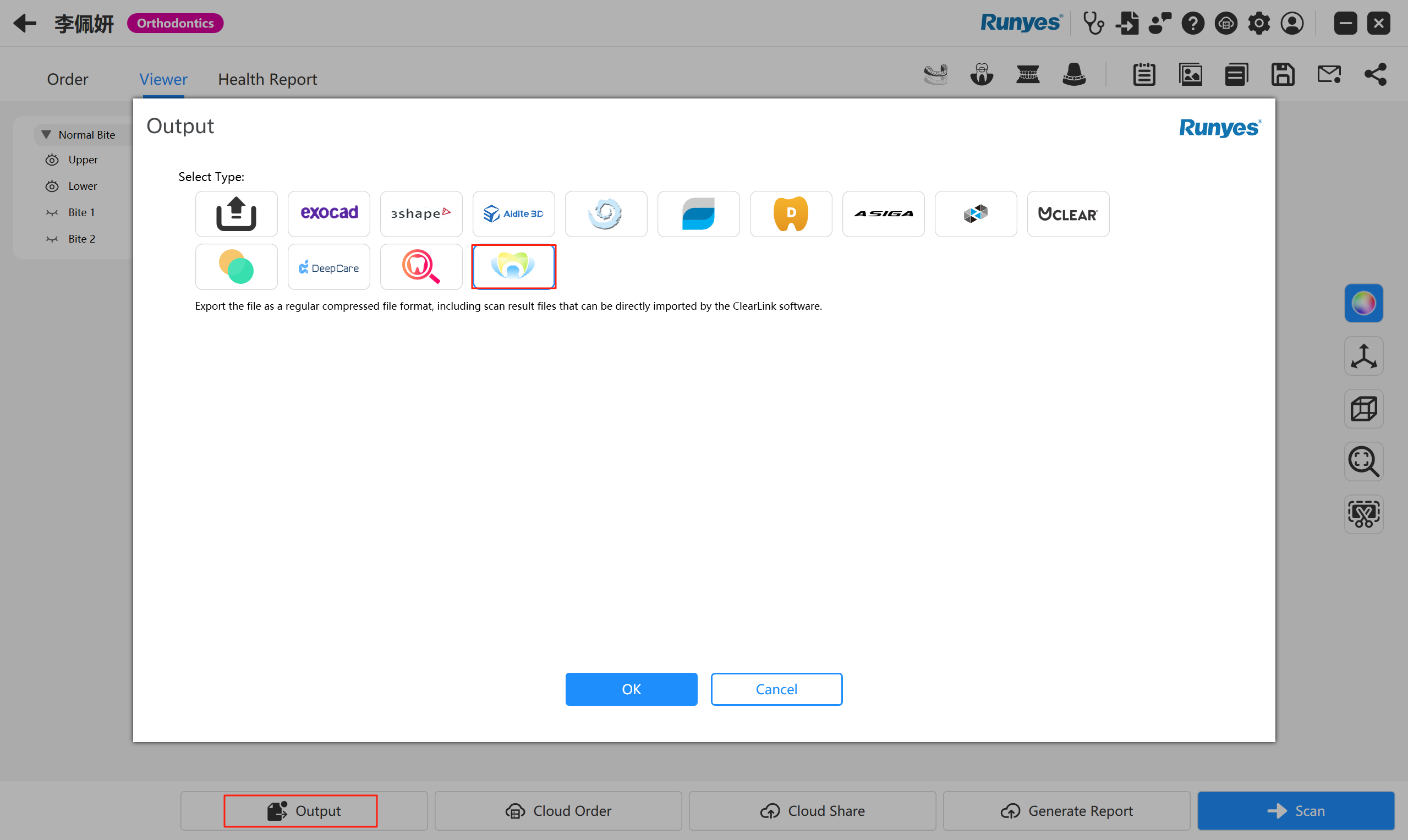Toggle Bite 1 visibility
Screen dimensions: 1408x840
pos(52,213)
